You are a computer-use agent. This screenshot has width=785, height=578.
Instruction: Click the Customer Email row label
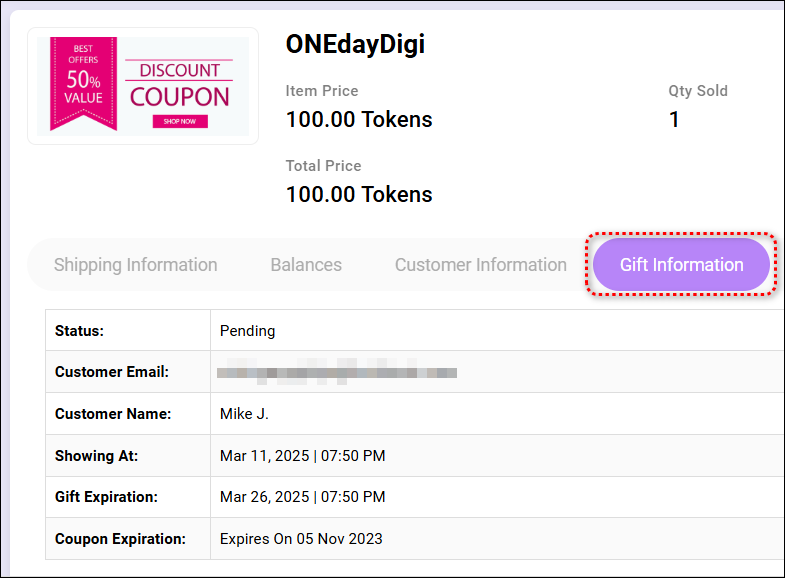(112, 372)
